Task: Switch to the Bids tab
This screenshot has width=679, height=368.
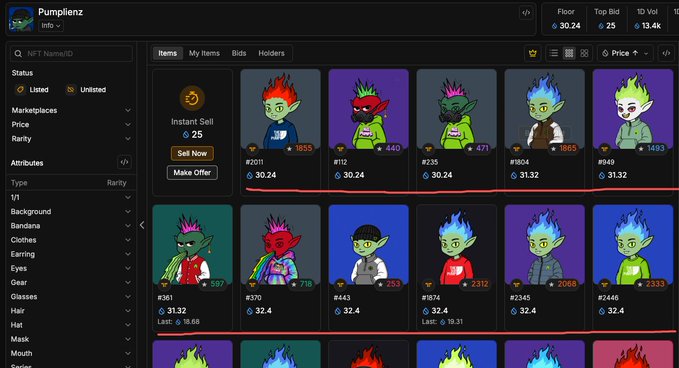Action: (x=239, y=53)
